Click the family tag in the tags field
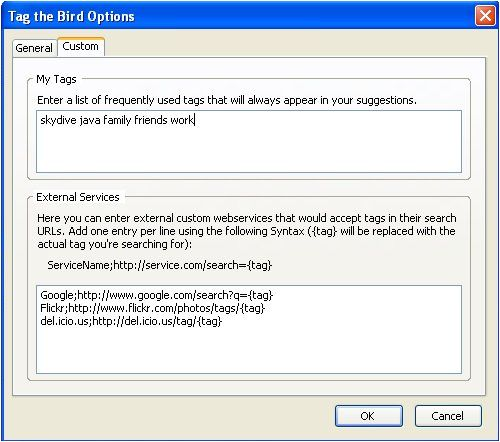This screenshot has width=500, height=442. point(117,120)
